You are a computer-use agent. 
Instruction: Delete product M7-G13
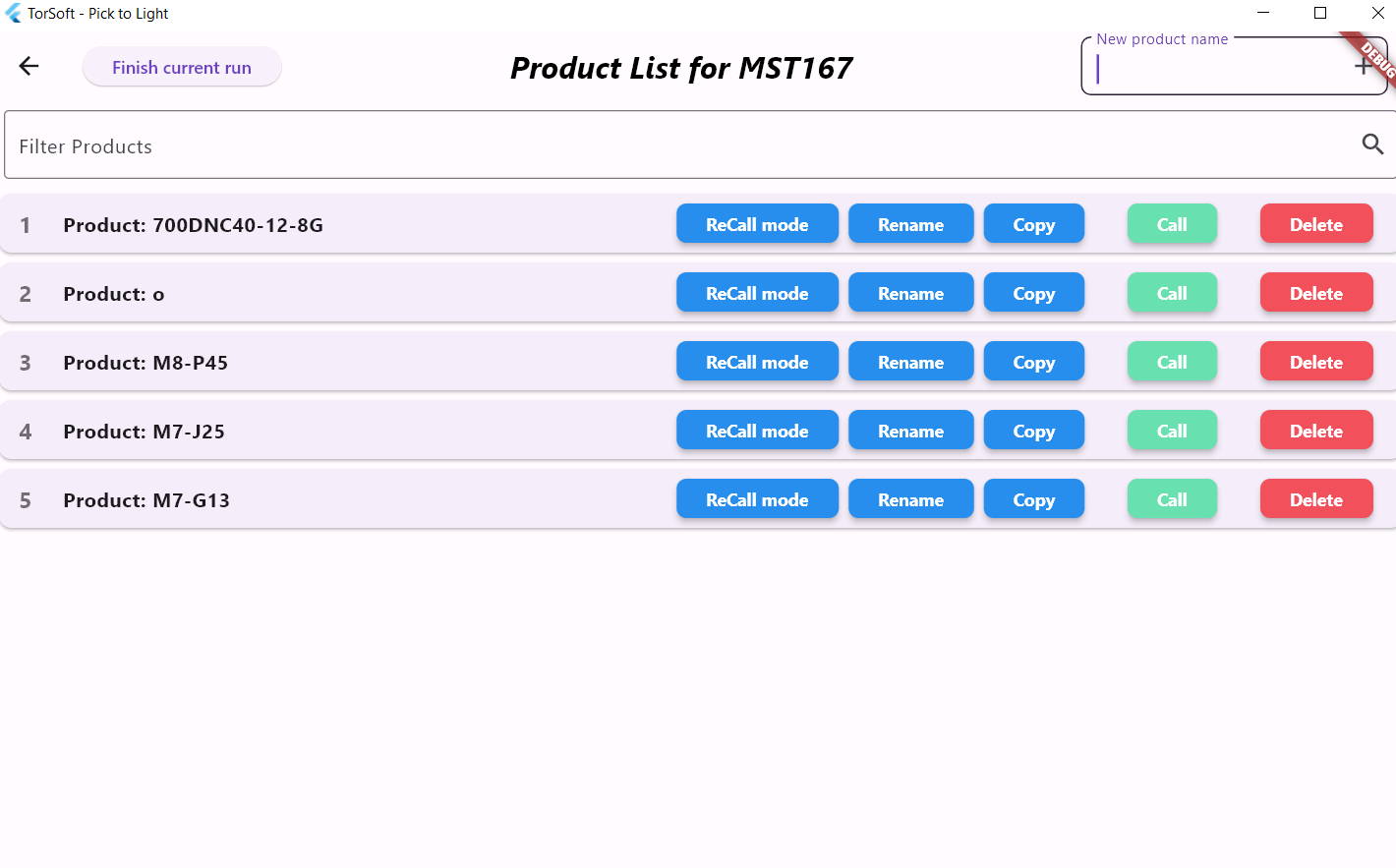click(1316, 498)
